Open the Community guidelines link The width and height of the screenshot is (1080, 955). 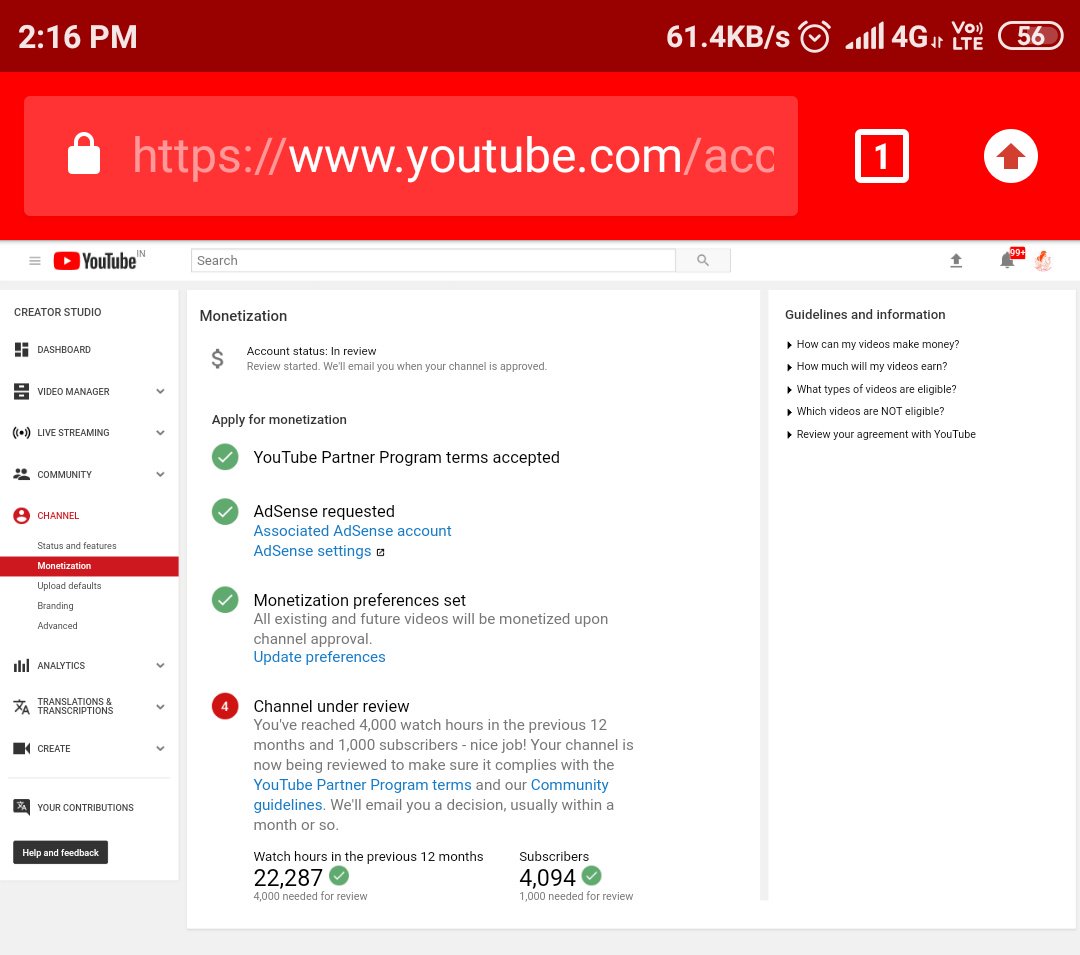(x=431, y=795)
